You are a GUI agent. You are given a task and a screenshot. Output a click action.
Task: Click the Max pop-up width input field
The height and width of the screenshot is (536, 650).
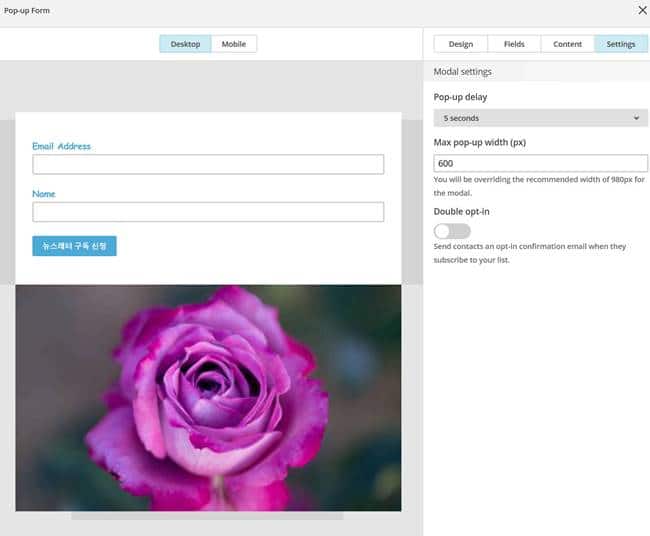click(540, 164)
